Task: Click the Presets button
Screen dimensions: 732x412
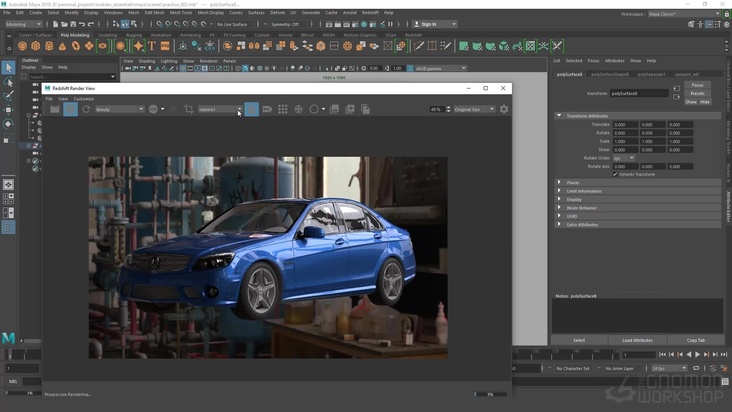Action: click(697, 93)
